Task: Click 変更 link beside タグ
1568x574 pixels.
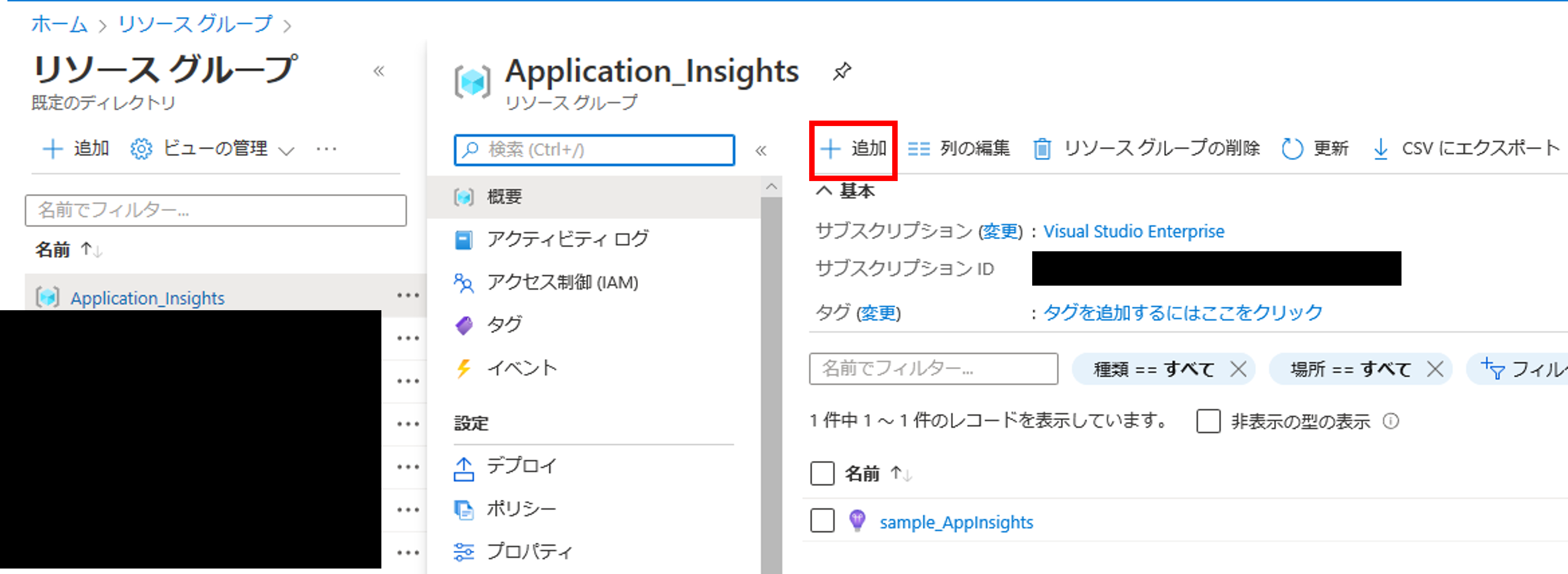Action: click(878, 313)
